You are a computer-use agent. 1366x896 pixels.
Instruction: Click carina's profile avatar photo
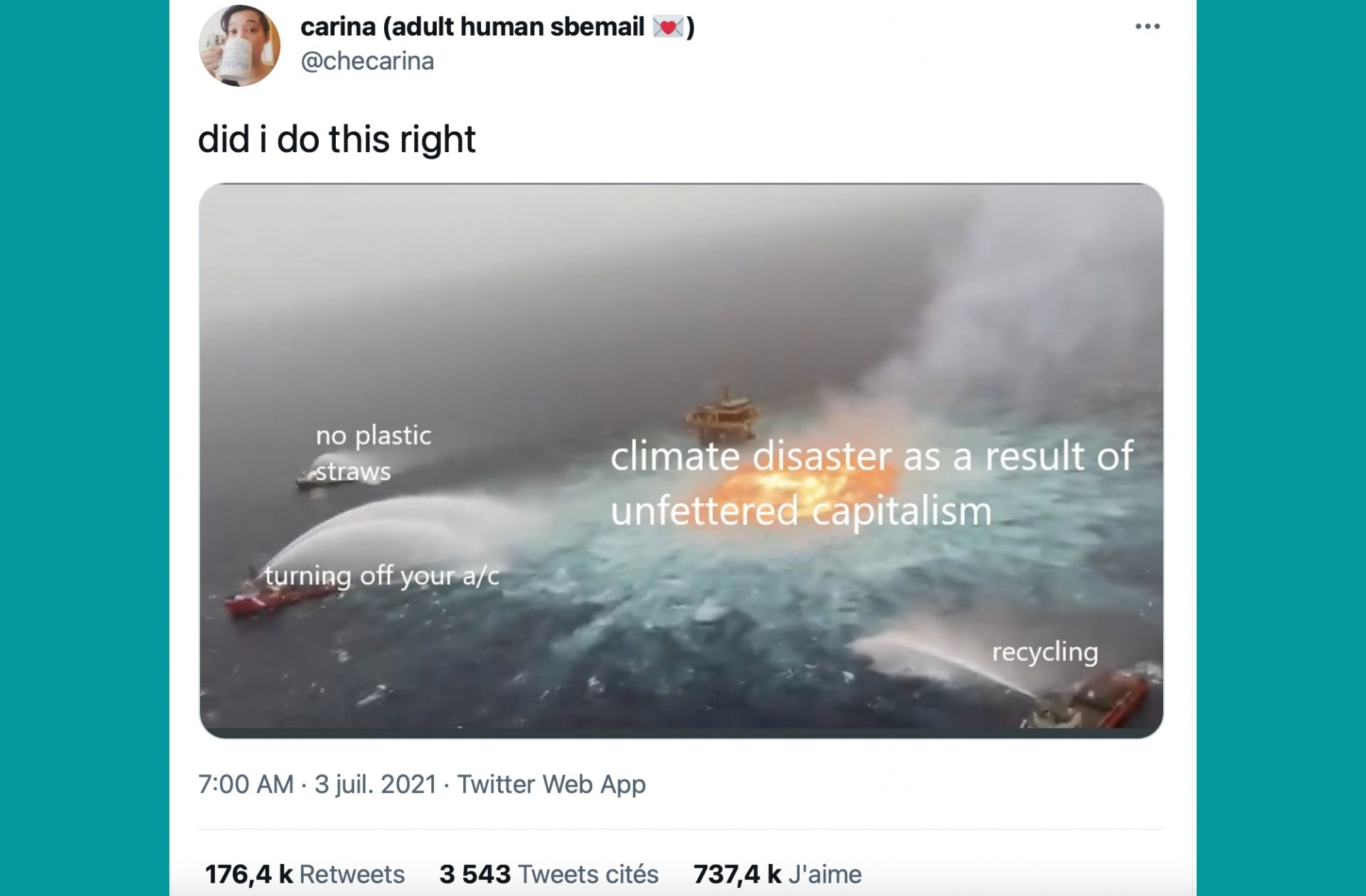pyautogui.click(x=239, y=46)
